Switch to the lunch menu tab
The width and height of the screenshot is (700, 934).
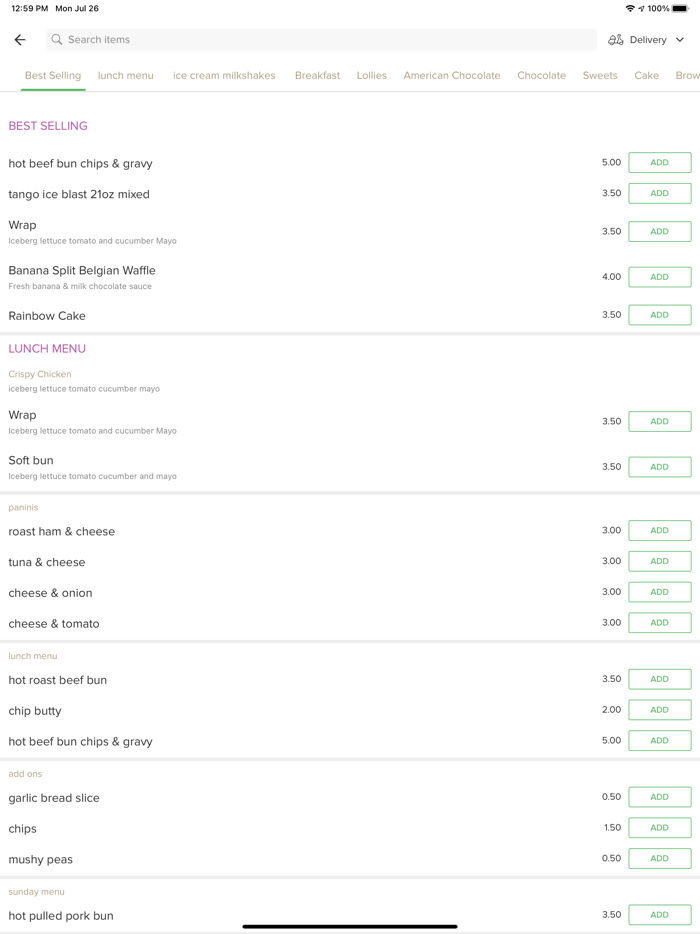pyautogui.click(x=126, y=76)
